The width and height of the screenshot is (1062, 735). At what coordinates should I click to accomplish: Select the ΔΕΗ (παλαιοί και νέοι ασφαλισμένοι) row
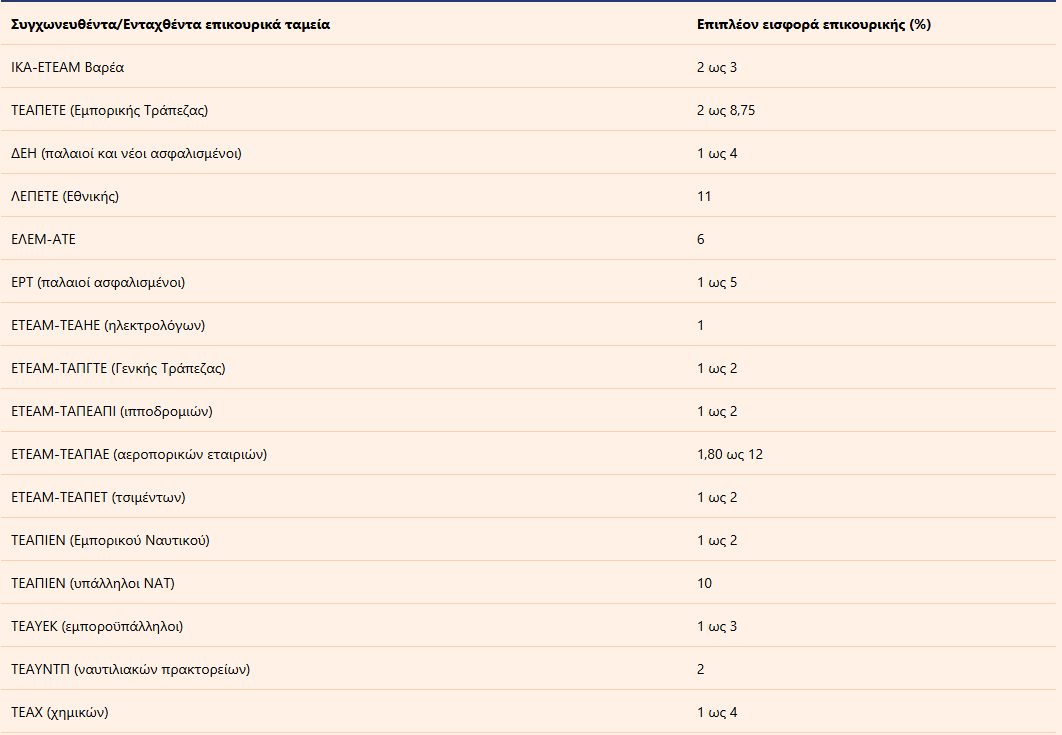528,152
